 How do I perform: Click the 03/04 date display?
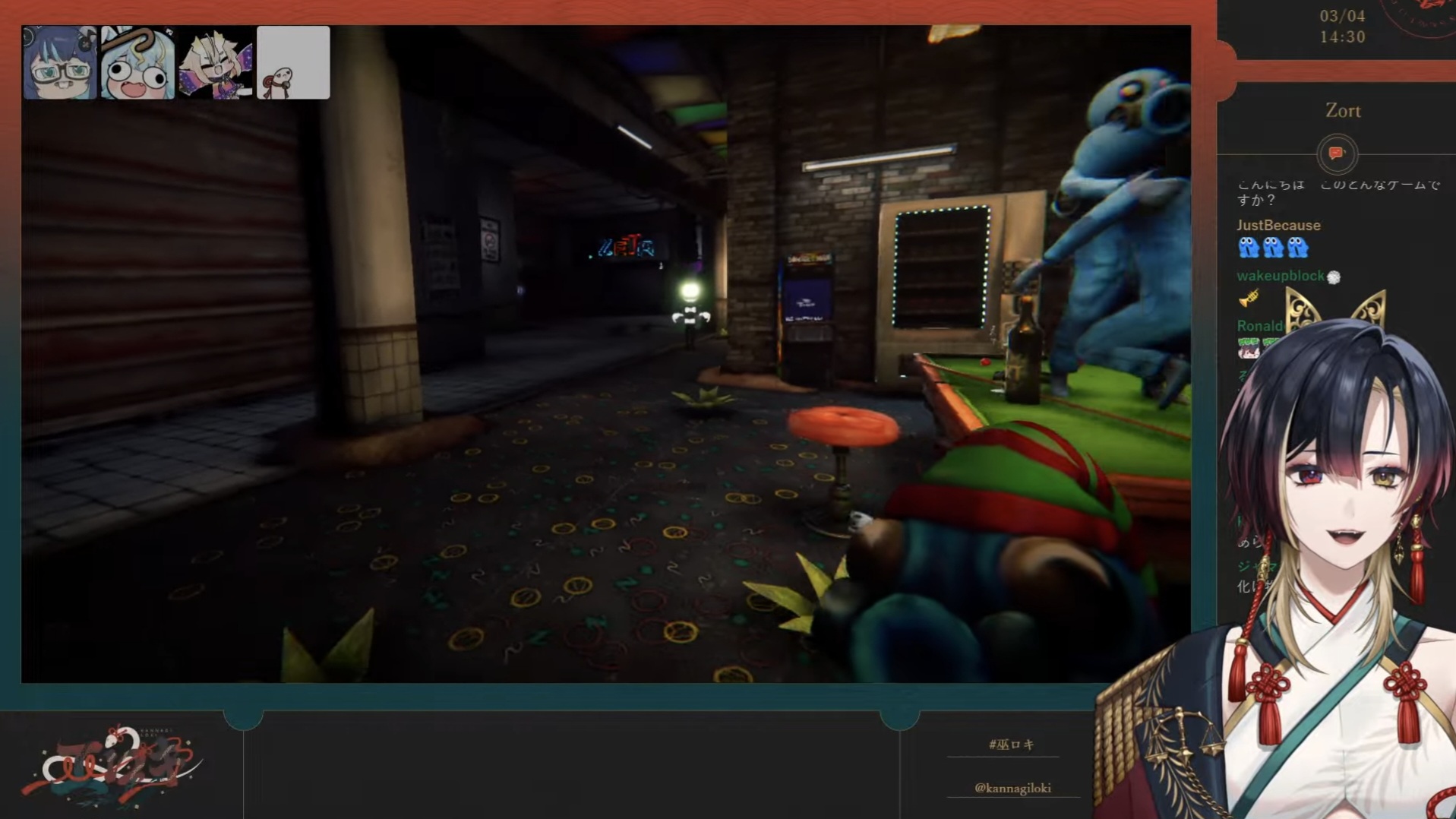point(1343,16)
